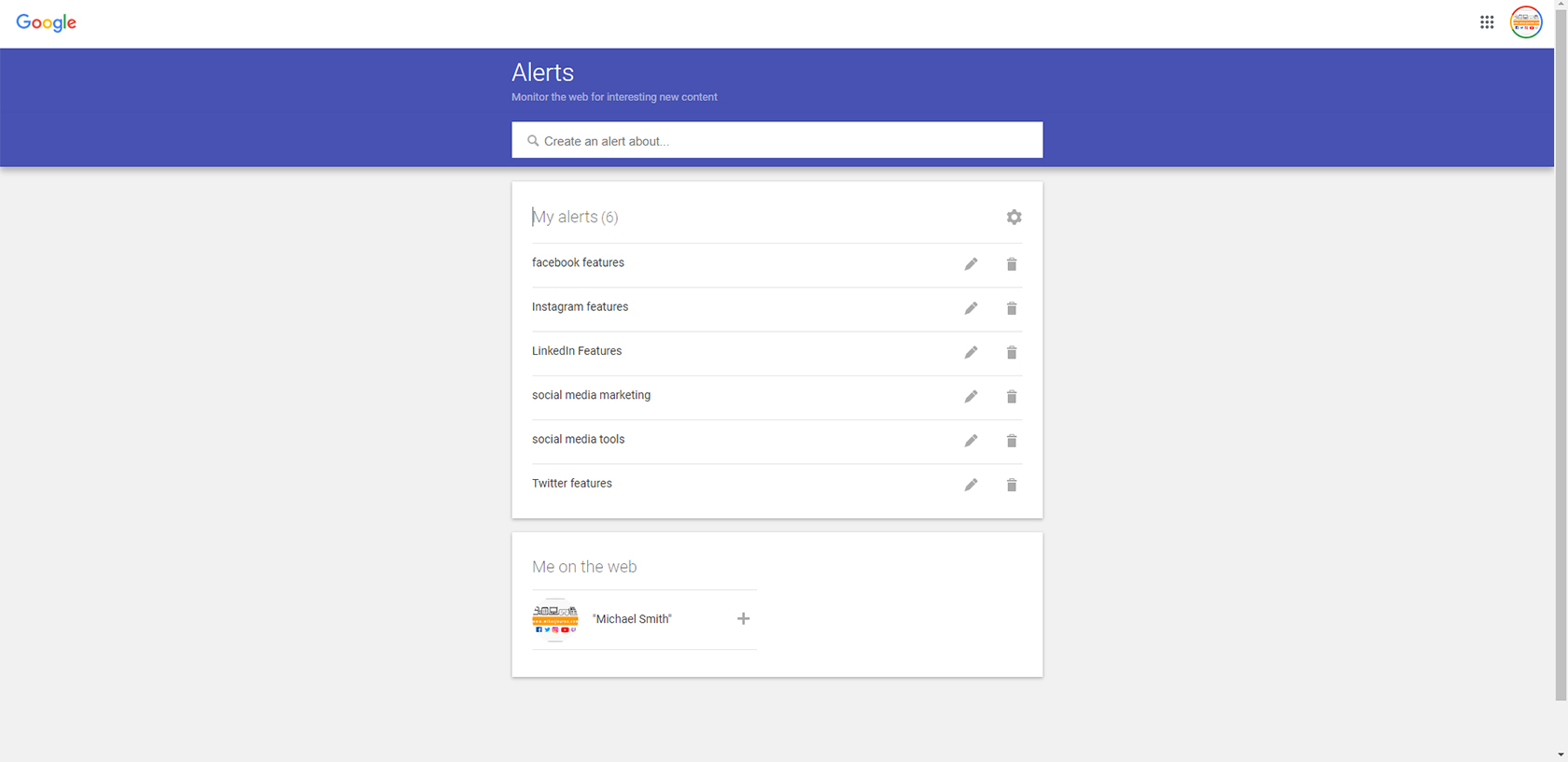Remove the Instagram features alert

1011,308
